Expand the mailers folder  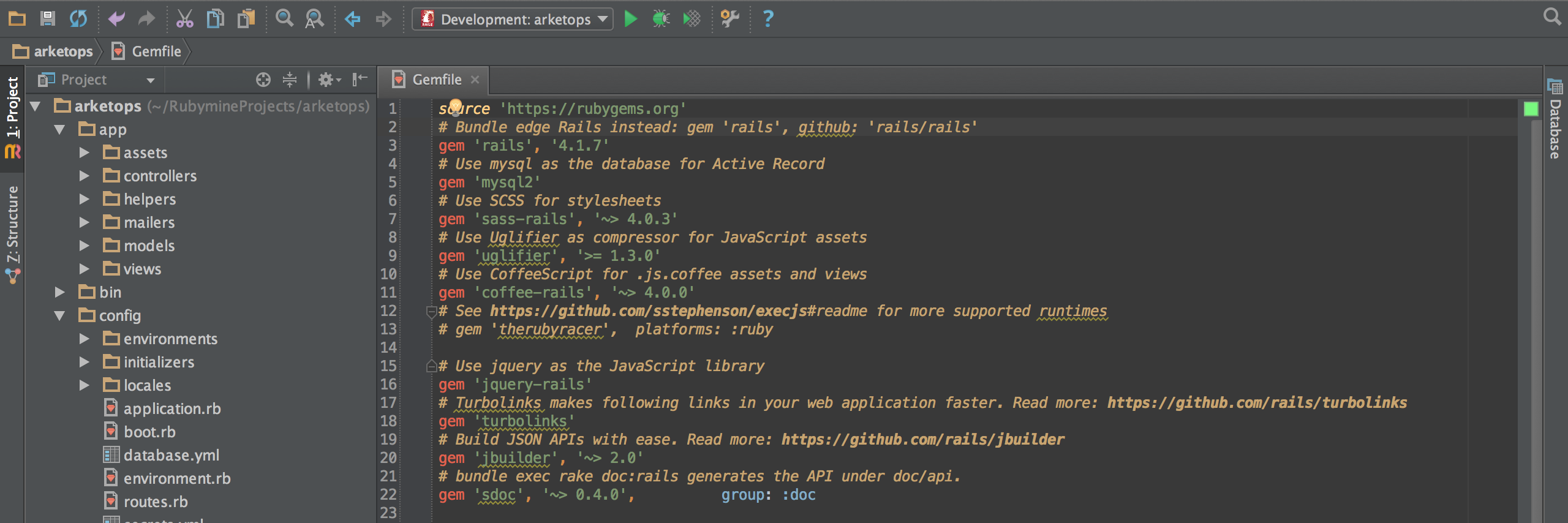point(85,223)
